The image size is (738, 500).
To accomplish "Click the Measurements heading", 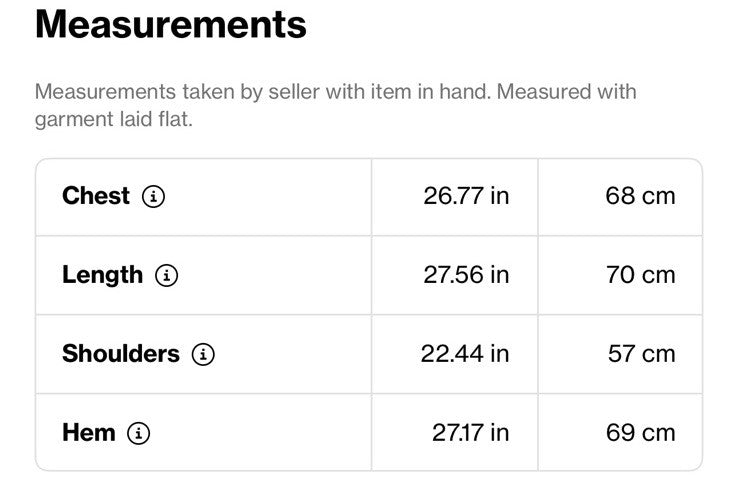I will click(171, 24).
